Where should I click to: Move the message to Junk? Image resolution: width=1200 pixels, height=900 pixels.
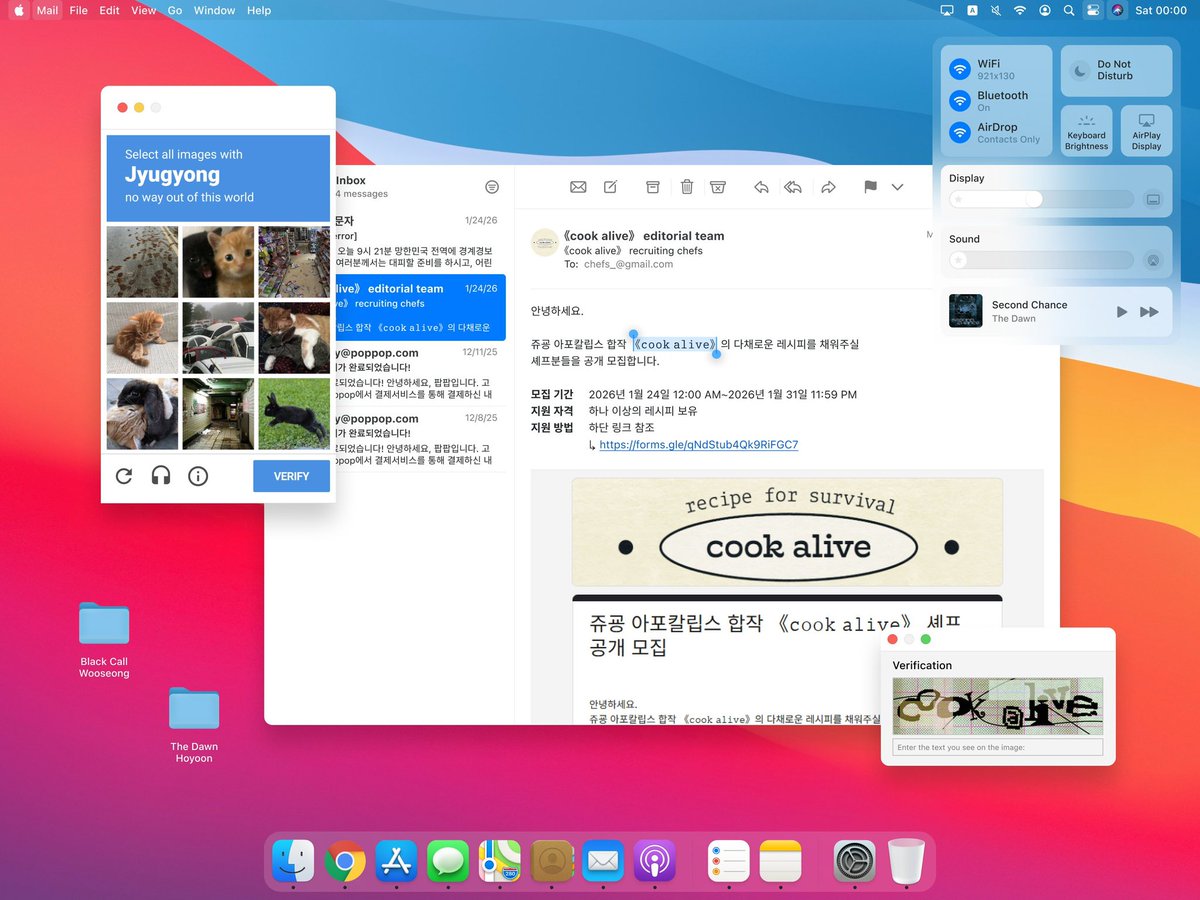718,187
